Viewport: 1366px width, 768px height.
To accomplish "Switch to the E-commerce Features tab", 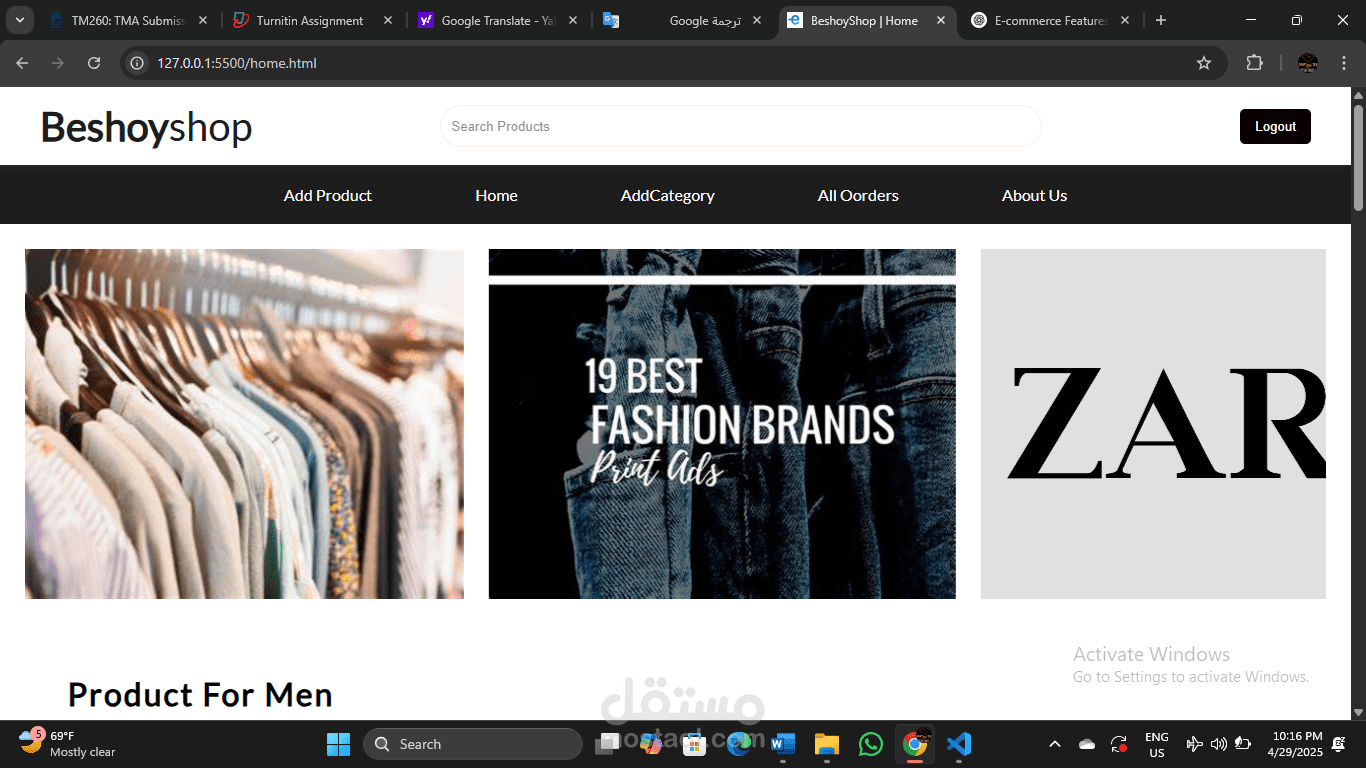I will (1048, 19).
